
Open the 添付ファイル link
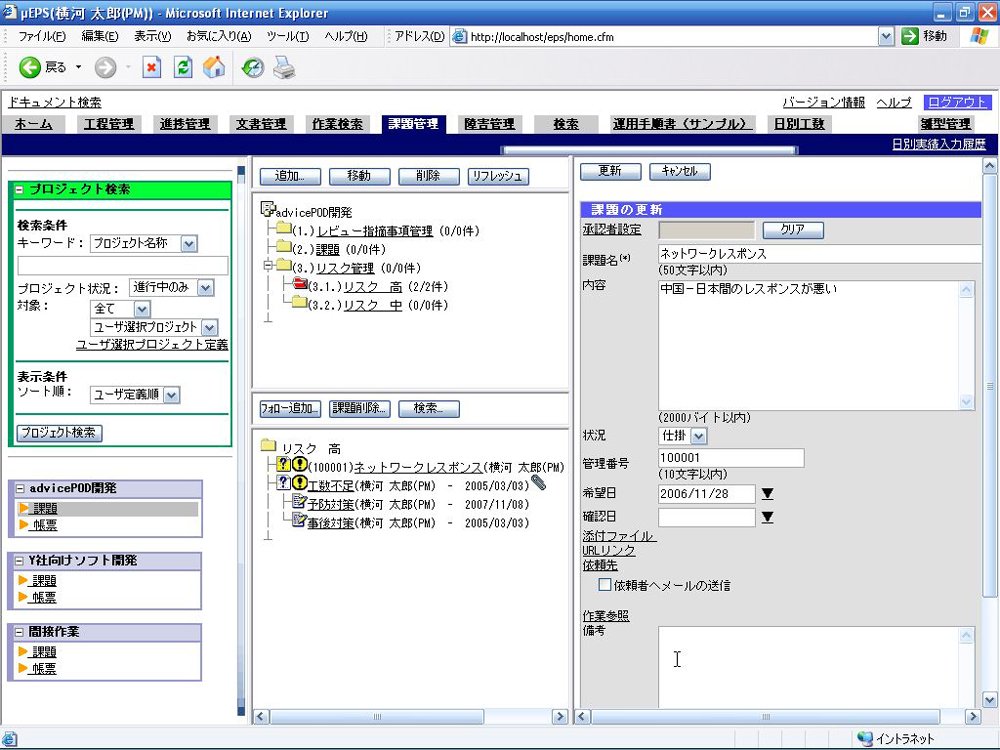[618, 536]
